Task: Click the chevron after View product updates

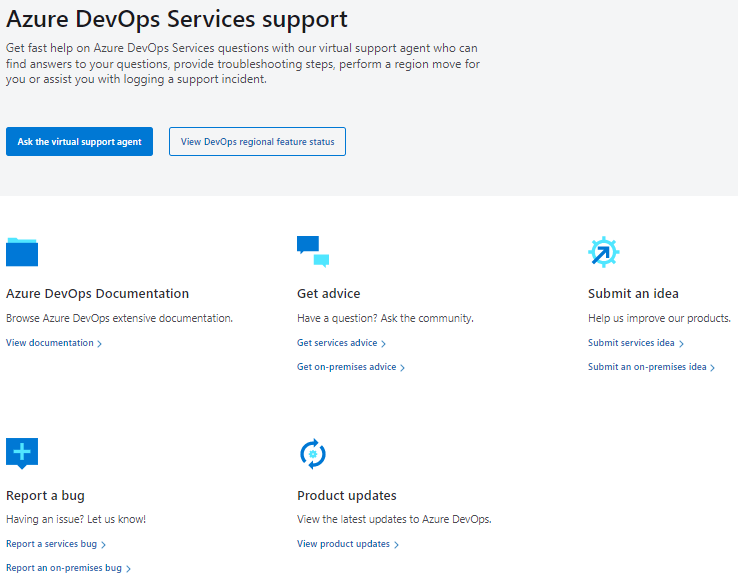Action: point(396,545)
